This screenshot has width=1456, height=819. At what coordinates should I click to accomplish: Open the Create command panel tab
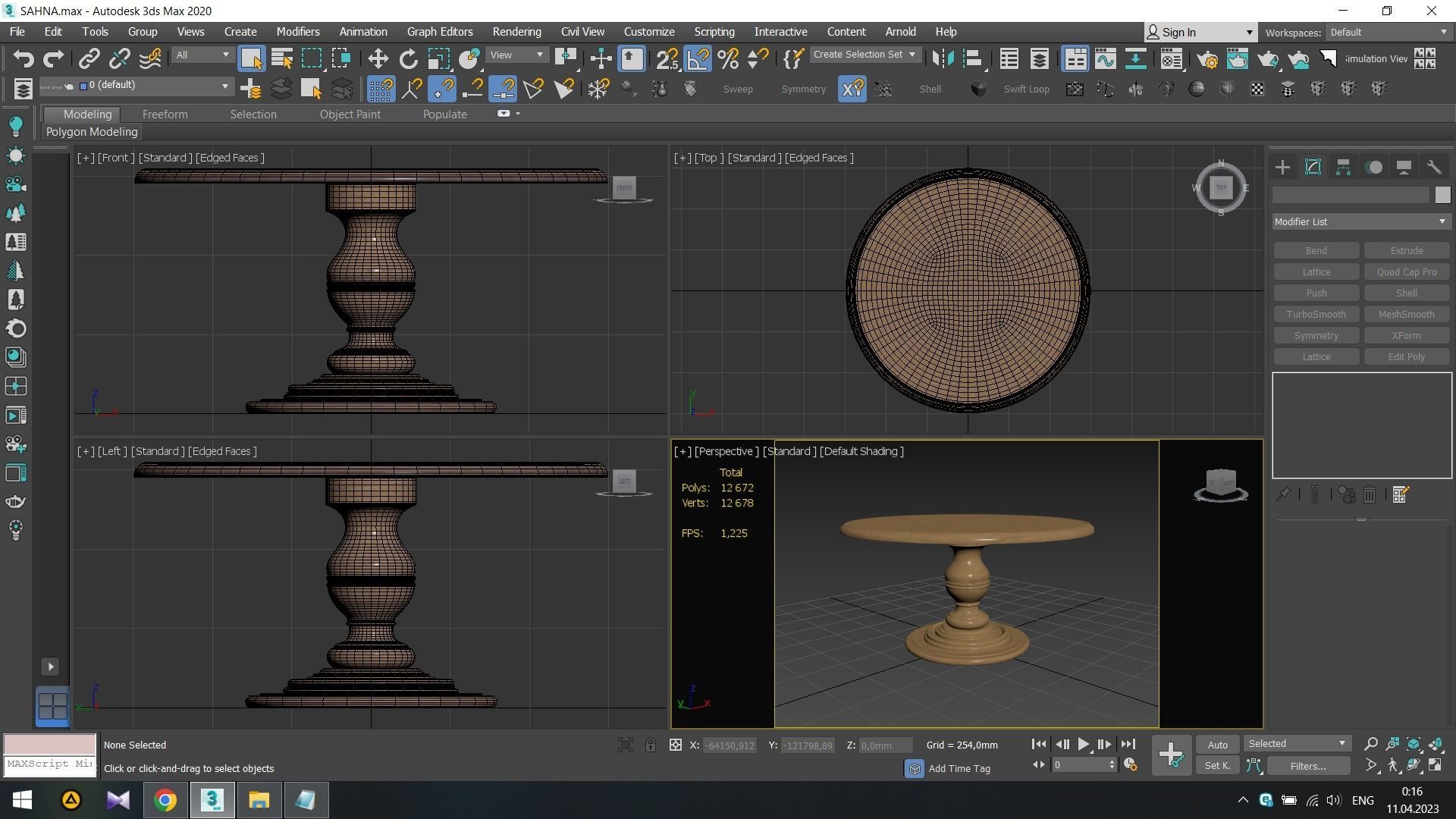pyautogui.click(x=1282, y=168)
